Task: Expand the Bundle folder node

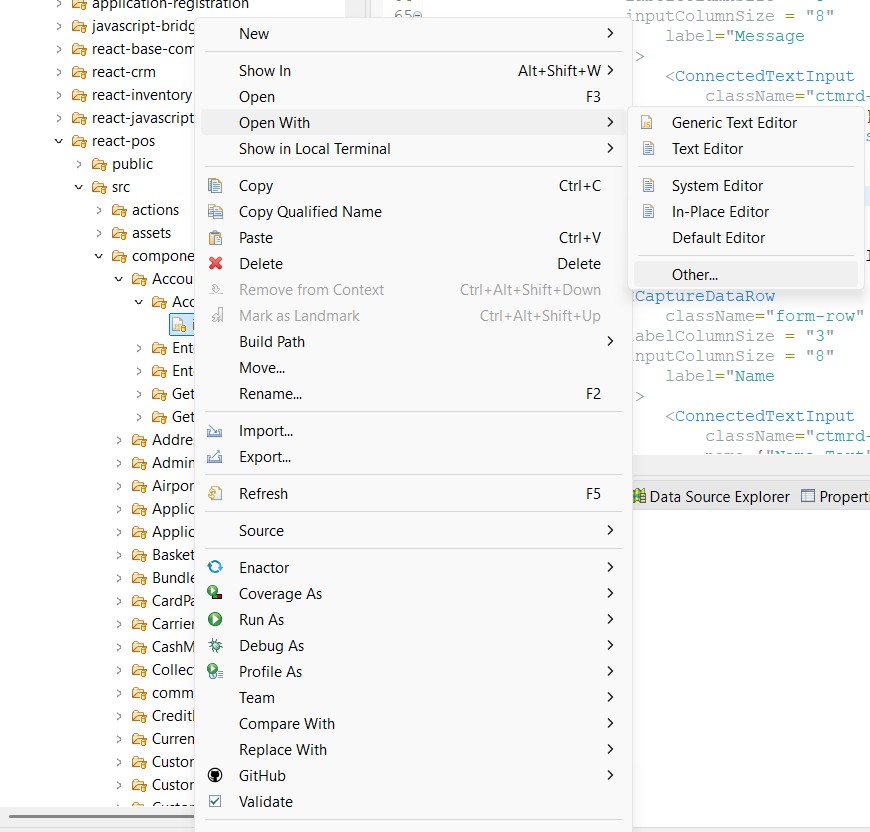Action: pyautogui.click(x=119, y=578)
